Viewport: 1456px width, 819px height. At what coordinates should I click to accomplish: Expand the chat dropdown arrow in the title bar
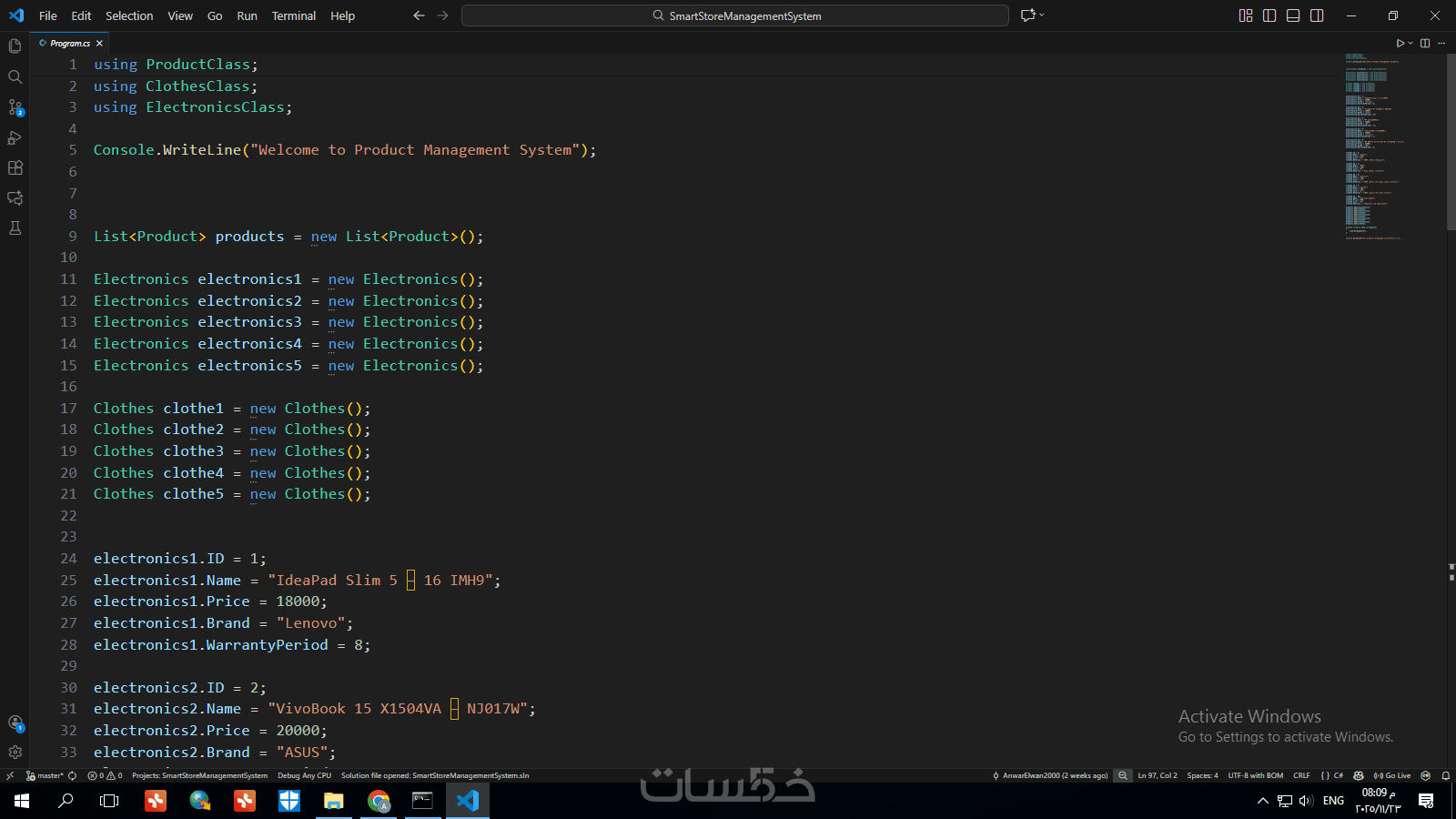click(x=1042, y=15)
